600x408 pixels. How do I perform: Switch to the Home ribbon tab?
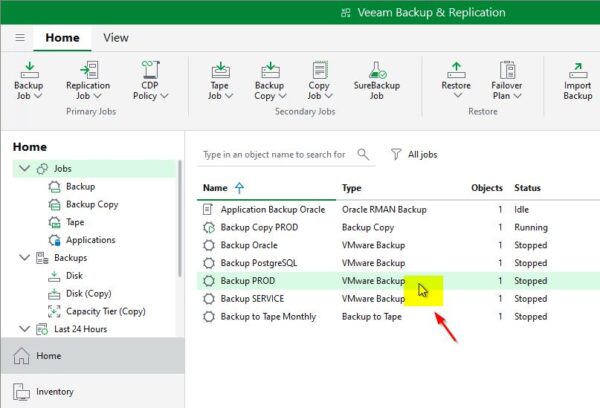pos(62,38)
